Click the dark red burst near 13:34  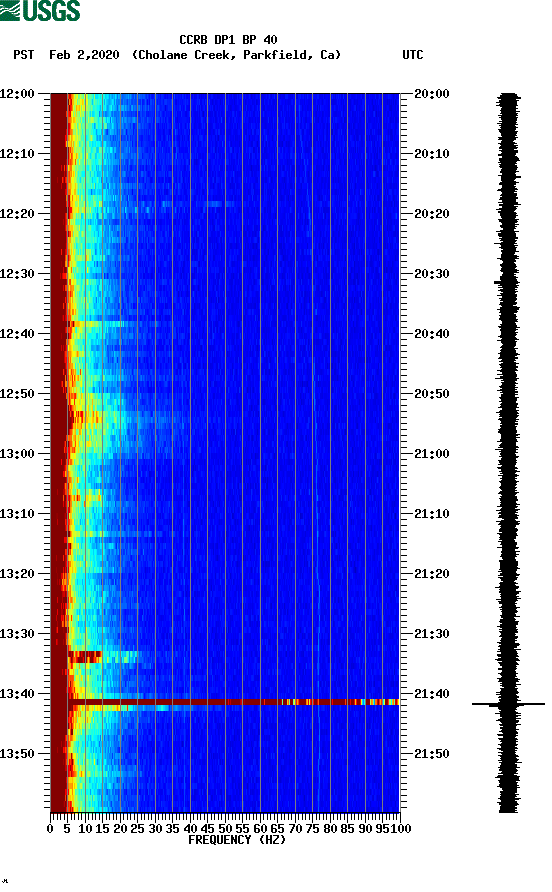pyautogui.click(x=84, y=657)
